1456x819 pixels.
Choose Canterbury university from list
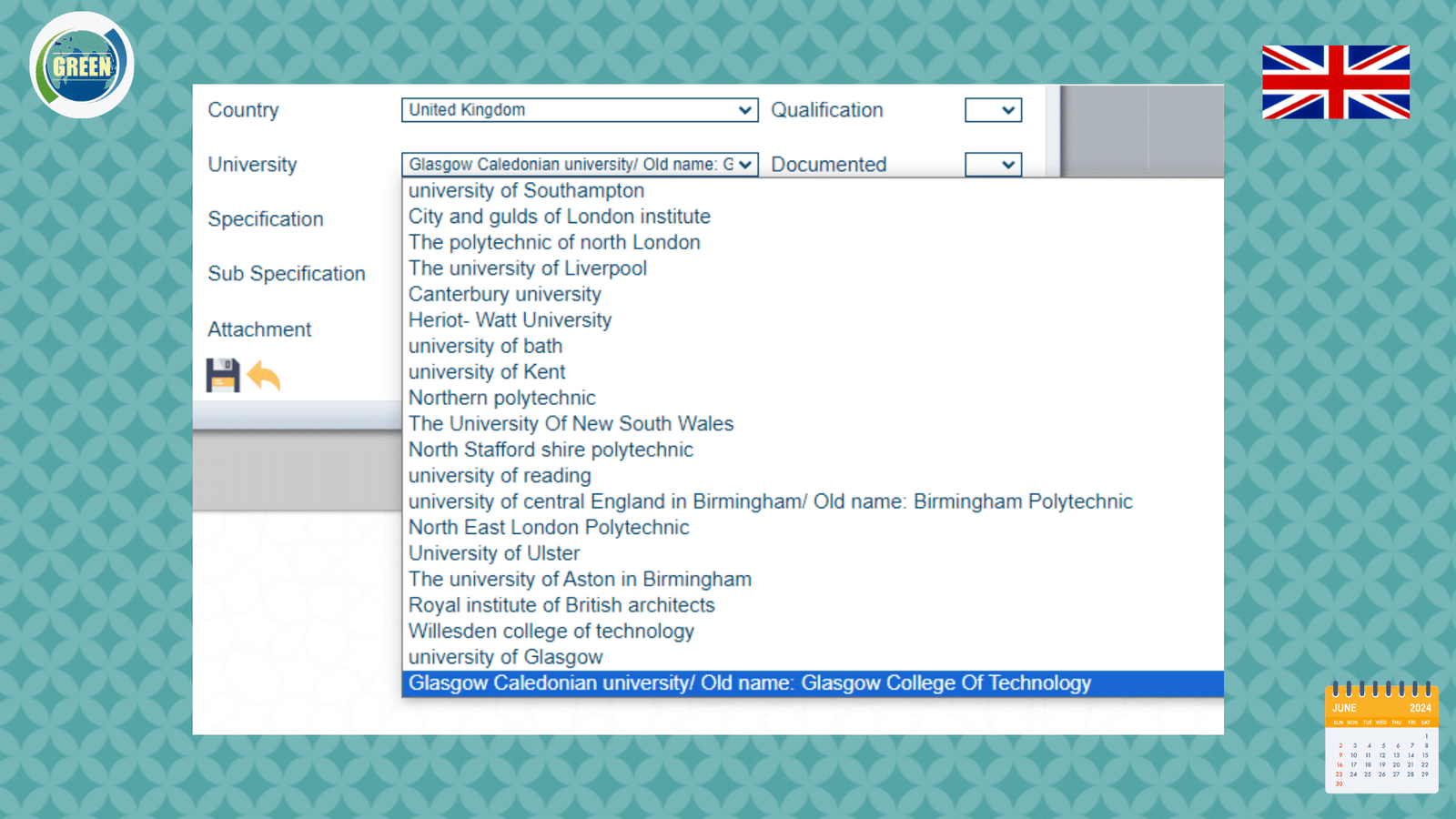[x=505, y=295]
